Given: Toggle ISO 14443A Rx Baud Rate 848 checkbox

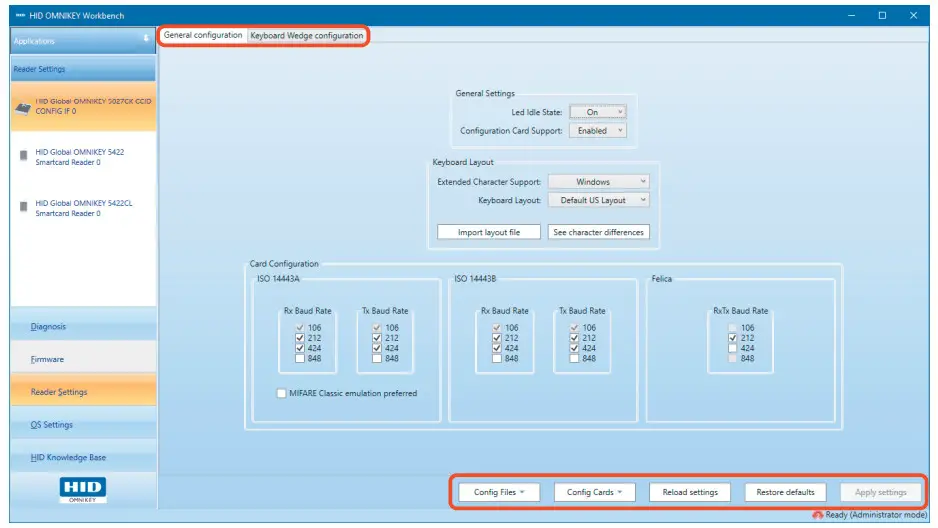Looking at the screenshot, I should tap(299, 359).
